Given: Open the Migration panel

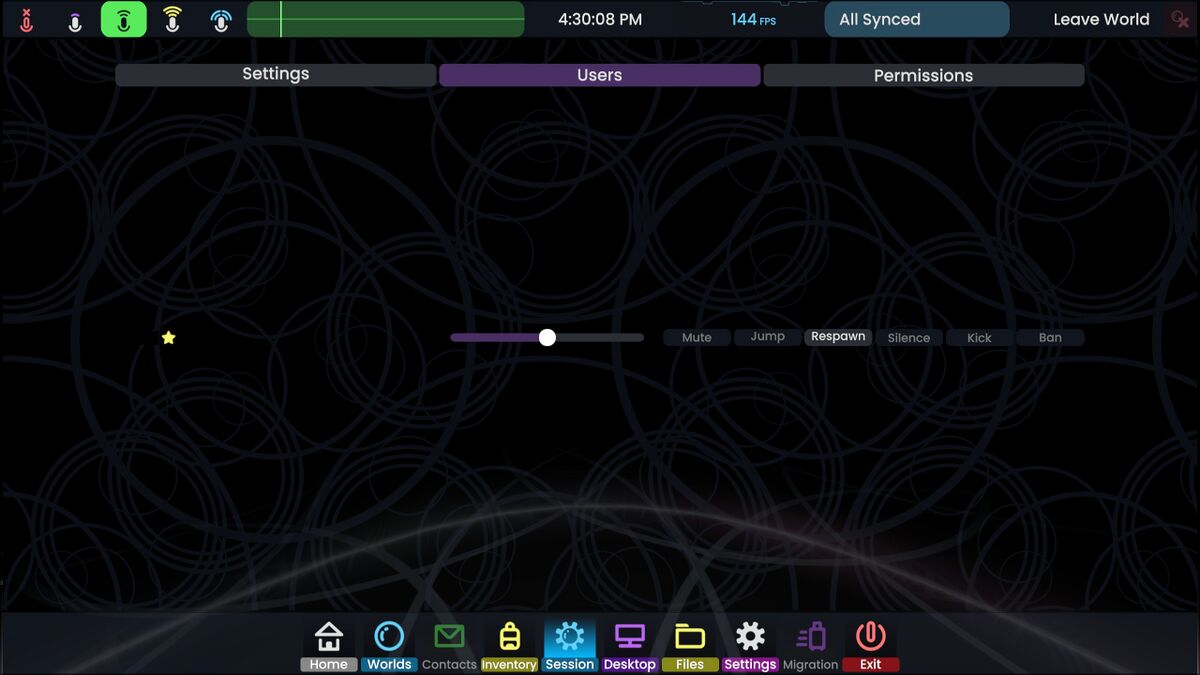Looking at the screenshot, I should click(810, 643).
